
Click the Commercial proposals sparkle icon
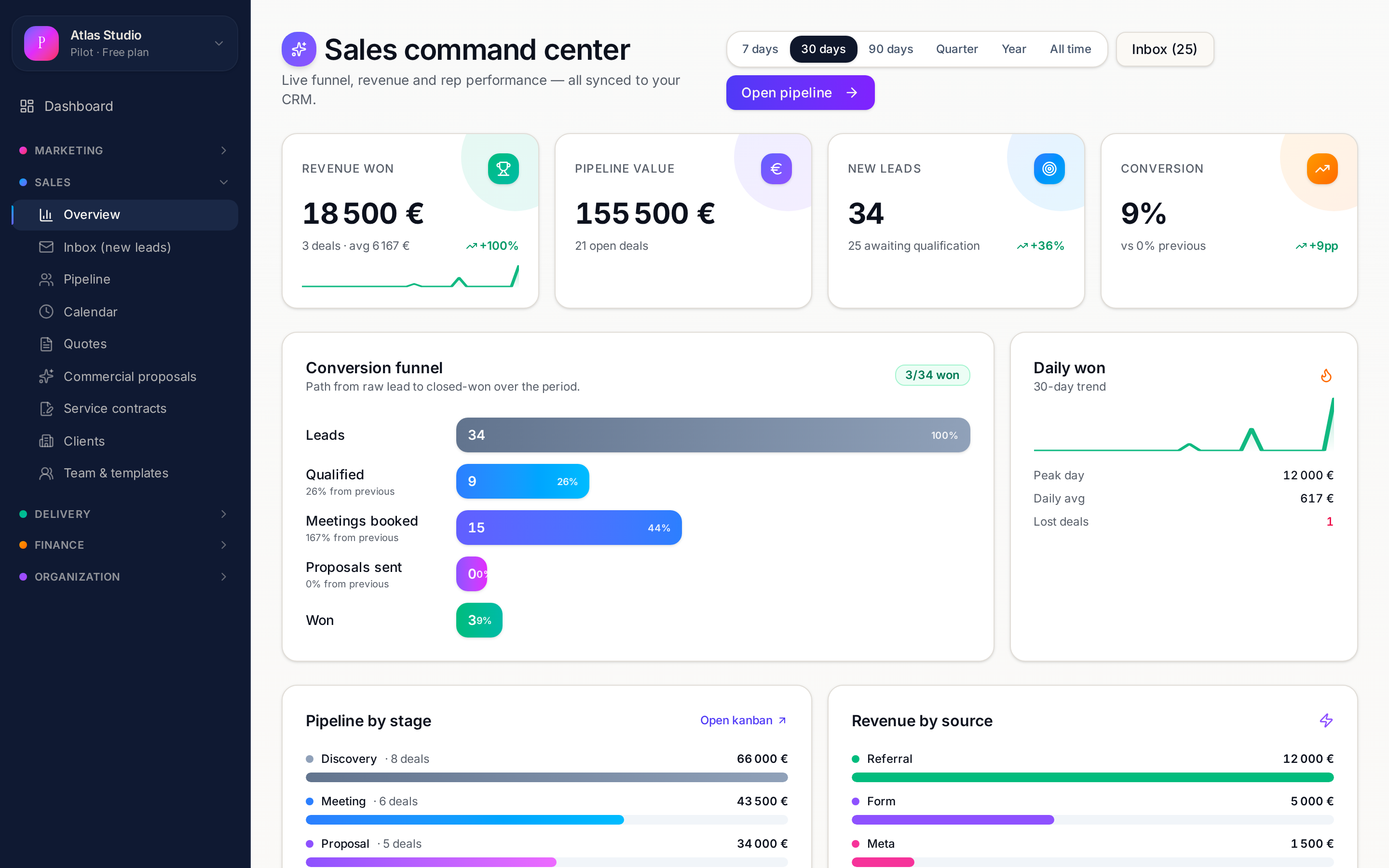[x=46, y=377]
